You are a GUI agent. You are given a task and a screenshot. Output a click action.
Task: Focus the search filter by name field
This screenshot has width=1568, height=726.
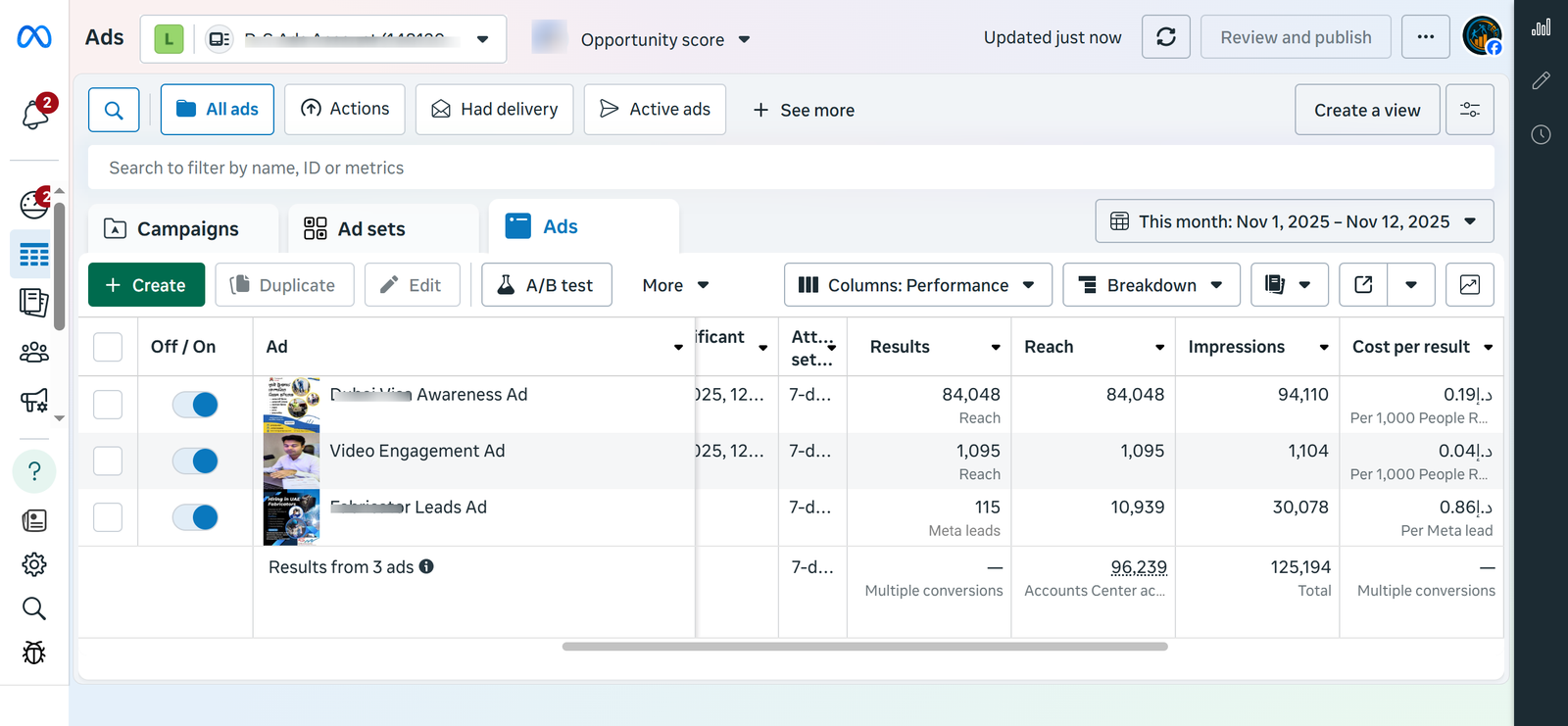(x=791, y=168)
